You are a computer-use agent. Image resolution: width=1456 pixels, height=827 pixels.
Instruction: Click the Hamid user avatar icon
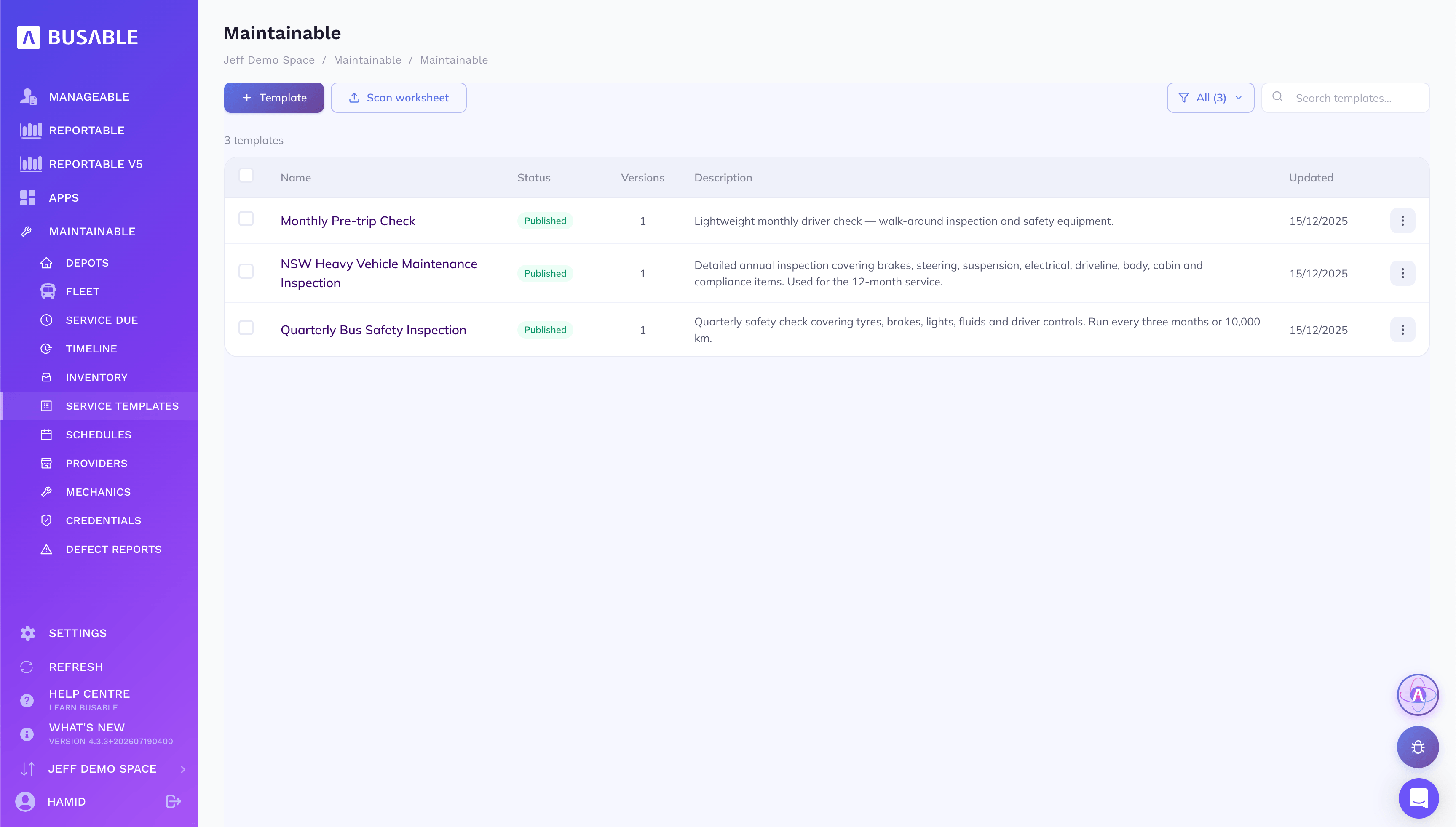[x=25, y=801]
